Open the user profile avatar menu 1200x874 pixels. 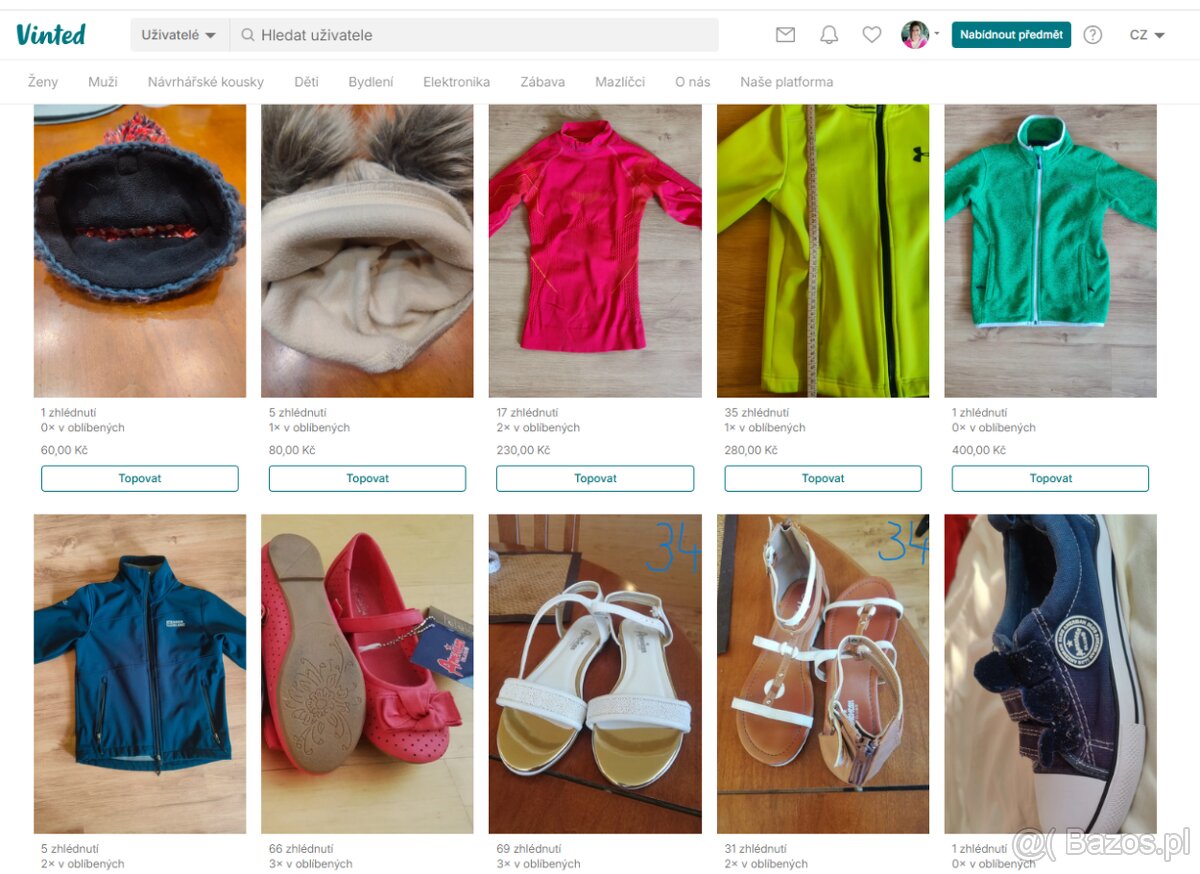point(916,35)
